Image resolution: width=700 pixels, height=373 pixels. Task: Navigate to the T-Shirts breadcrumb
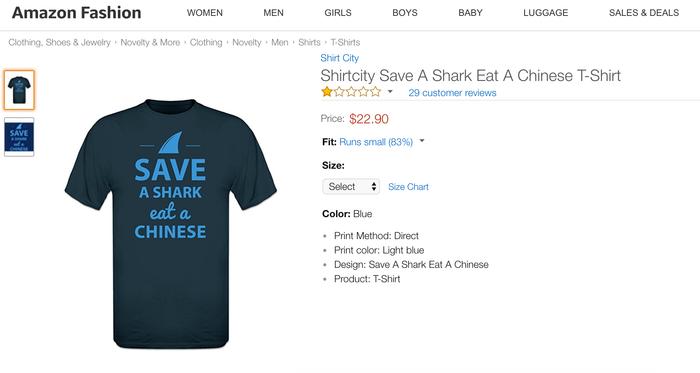pyautogui.click(x=345, y=42)
